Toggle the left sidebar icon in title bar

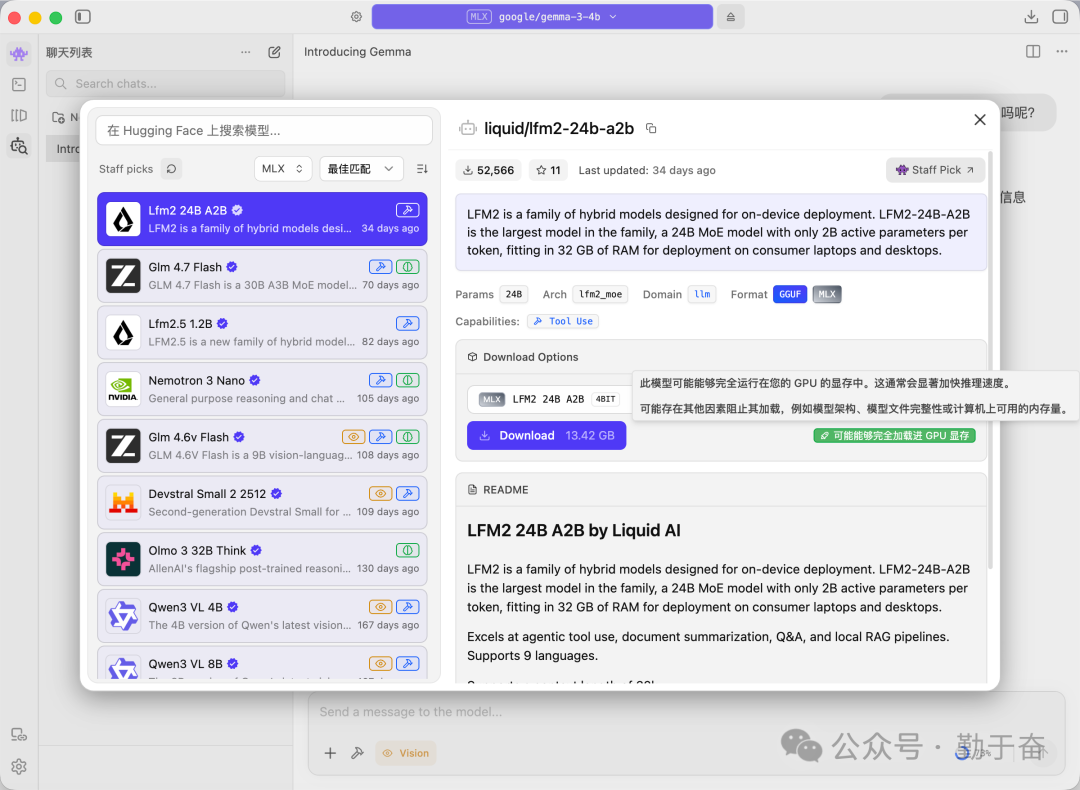(83, 17)
